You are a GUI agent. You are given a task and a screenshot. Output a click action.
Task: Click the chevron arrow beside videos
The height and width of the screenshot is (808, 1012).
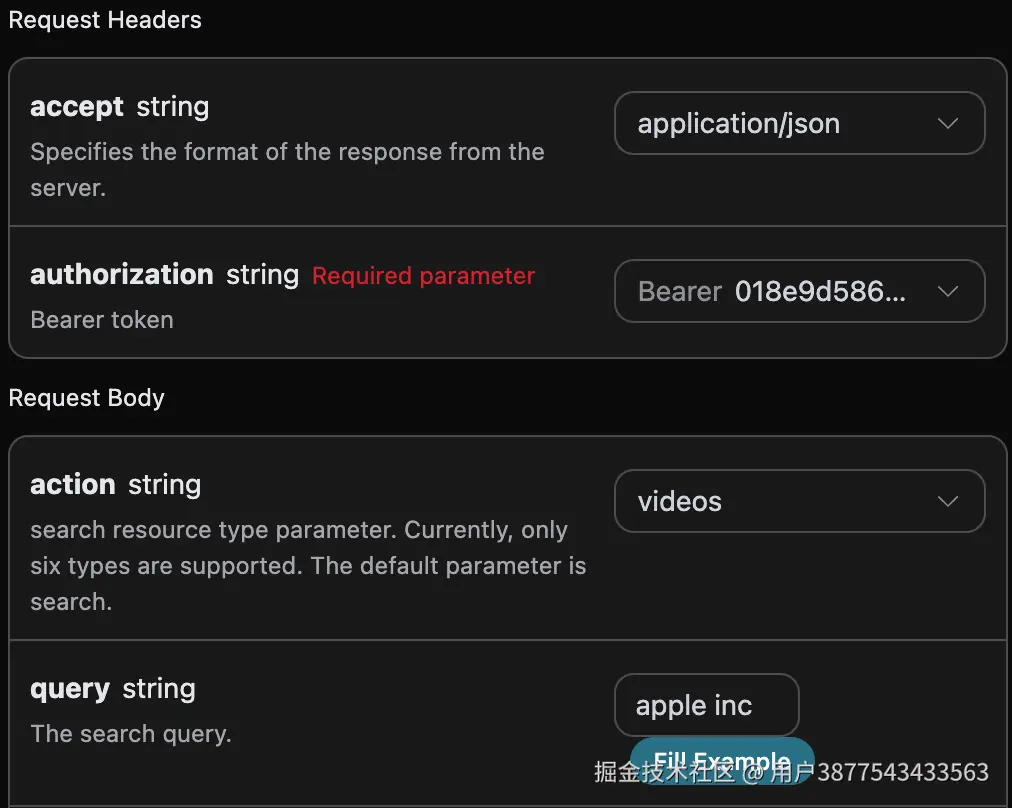click(x=947, y=502)
